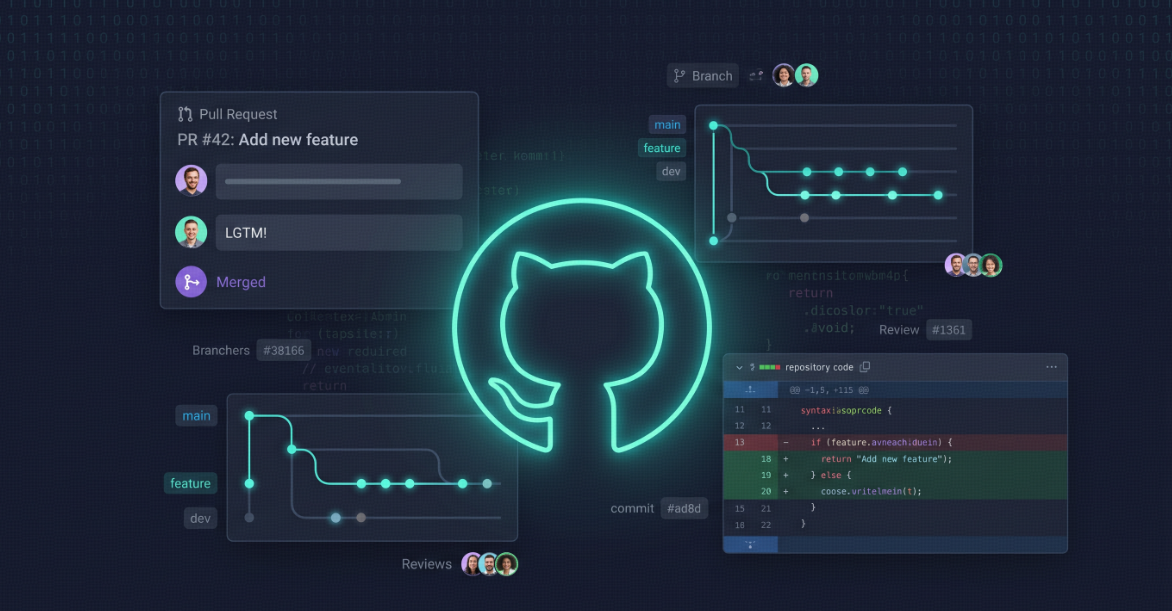Click the "PR #42: Add new feature" title
Viewport: 1172px width, 611px height.
(x=268, y=140)
